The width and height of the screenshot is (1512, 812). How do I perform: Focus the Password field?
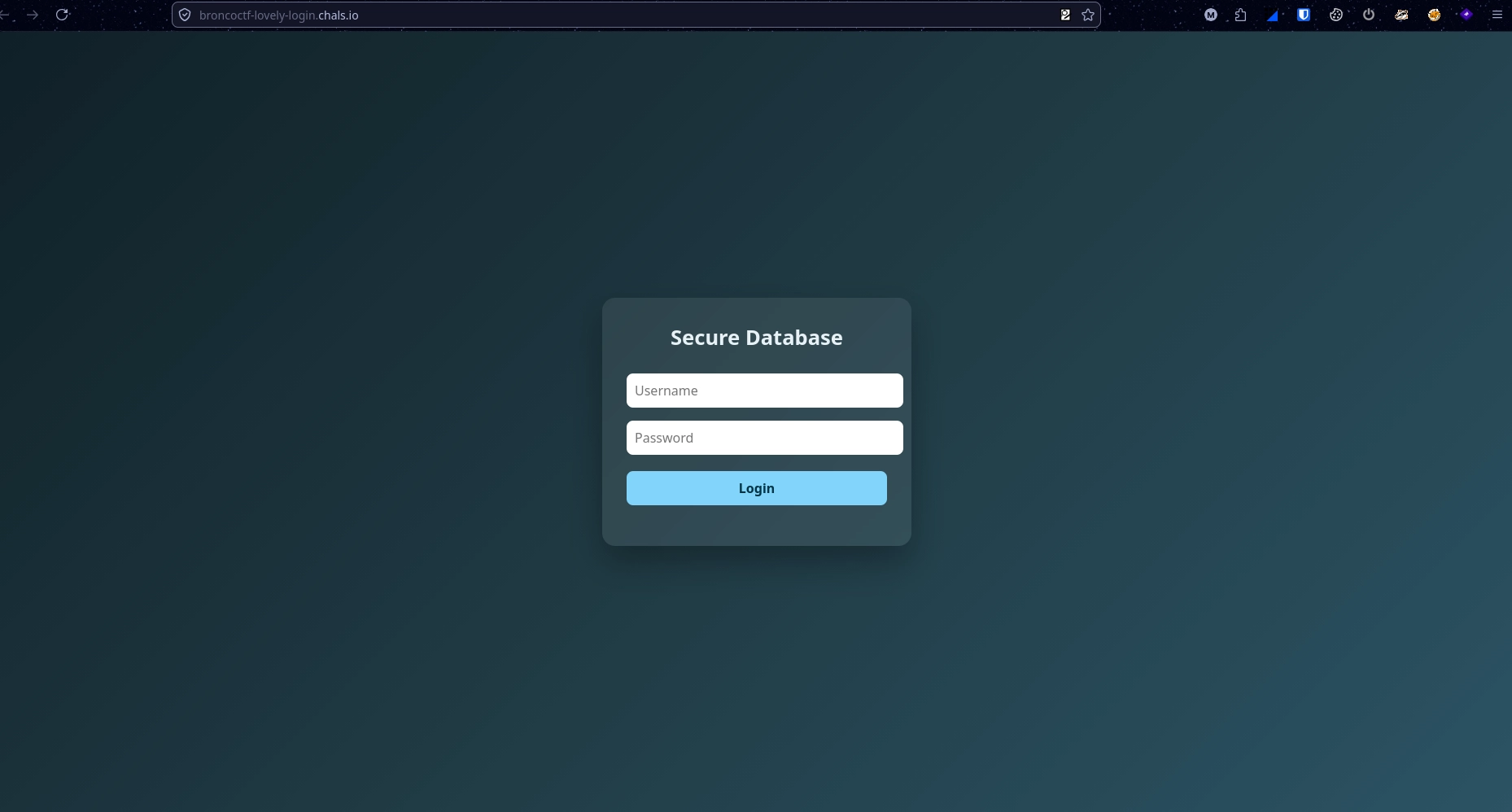pos(765,438)
